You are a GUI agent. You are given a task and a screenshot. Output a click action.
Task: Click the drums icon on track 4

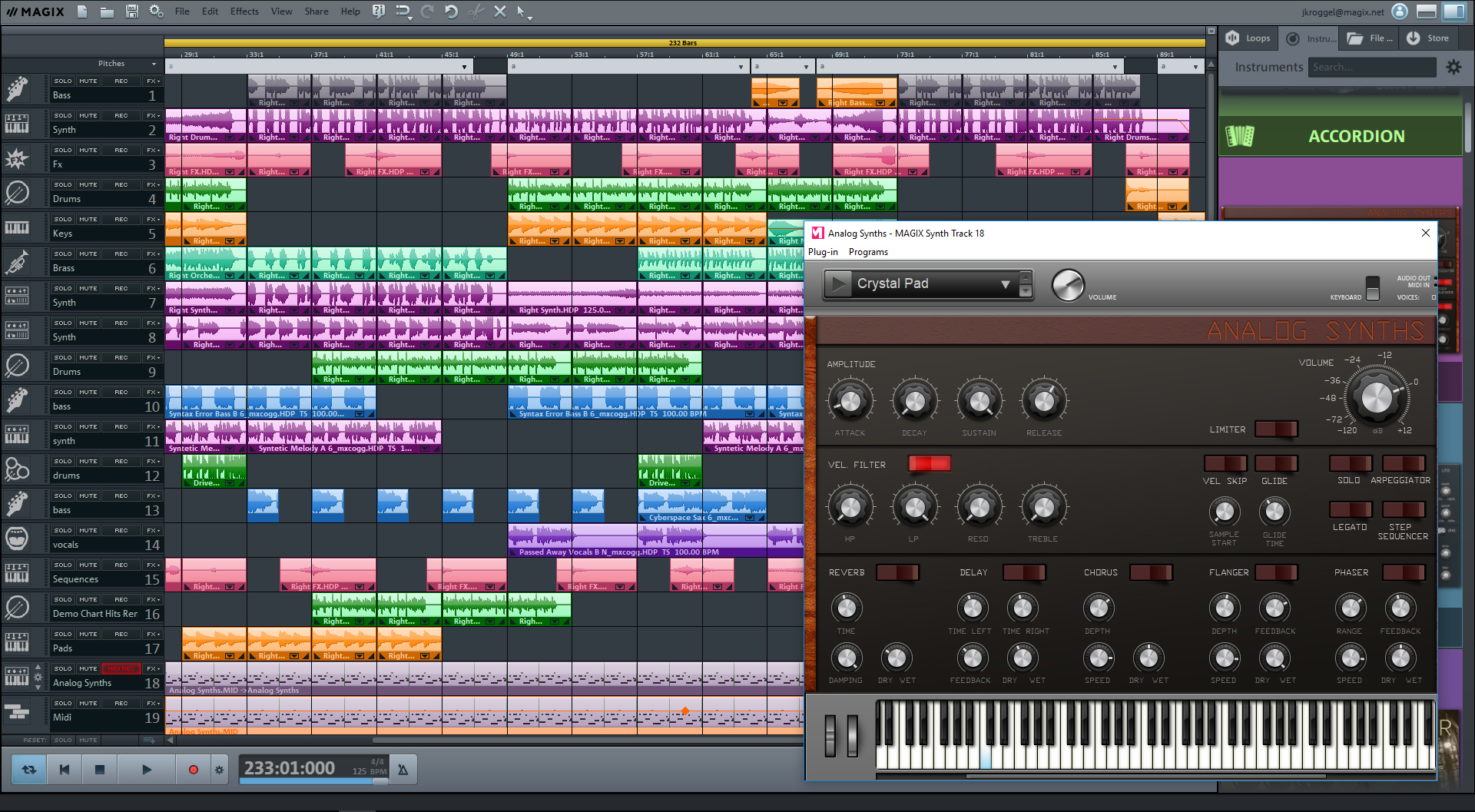[x=17, y=193]
